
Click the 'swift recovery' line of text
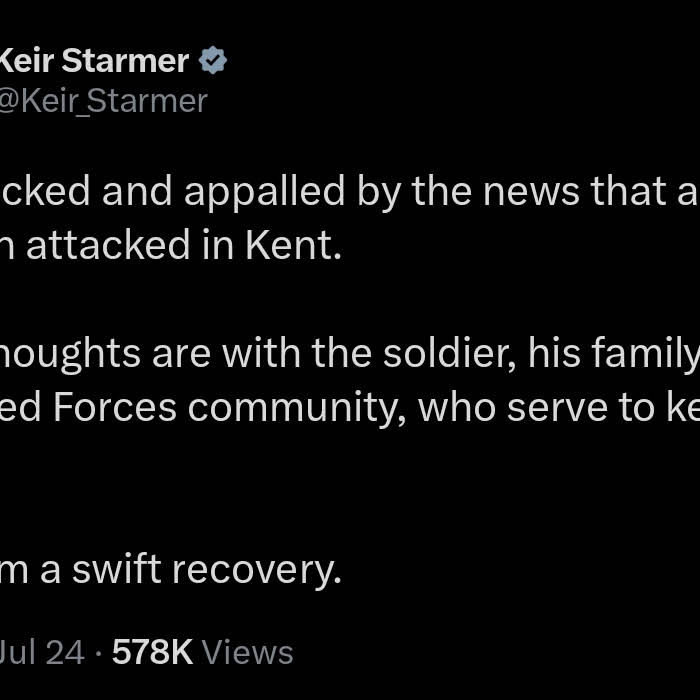170,570
